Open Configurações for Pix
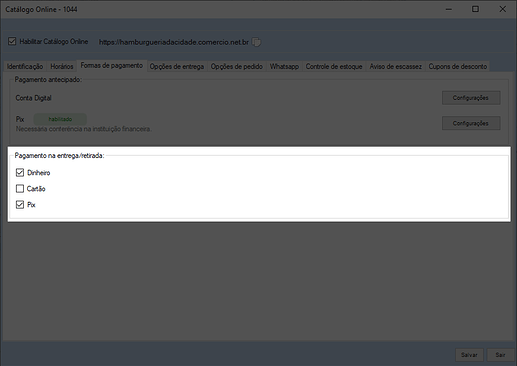 point(471,123)
